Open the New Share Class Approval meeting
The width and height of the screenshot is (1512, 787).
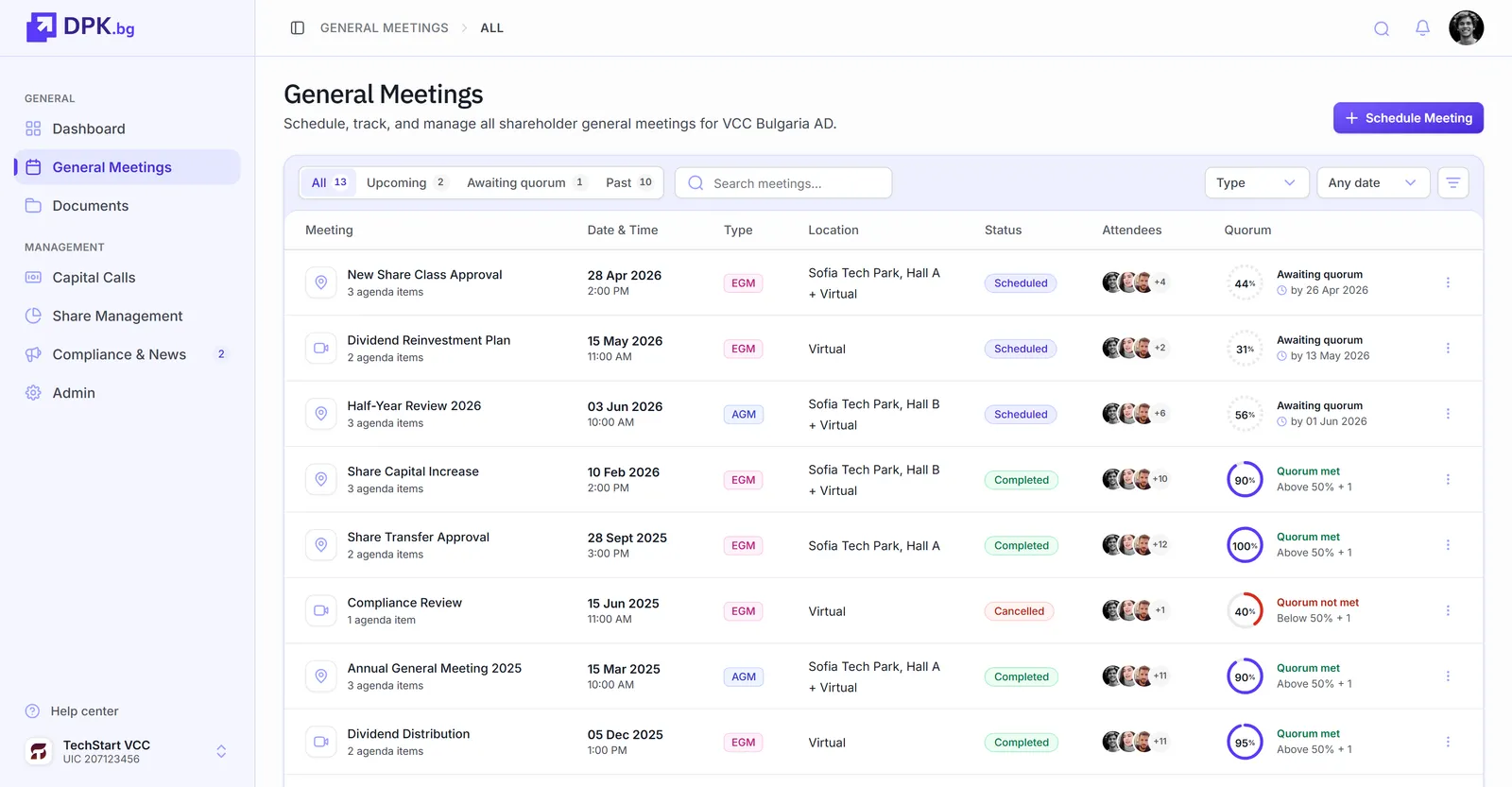424,275
